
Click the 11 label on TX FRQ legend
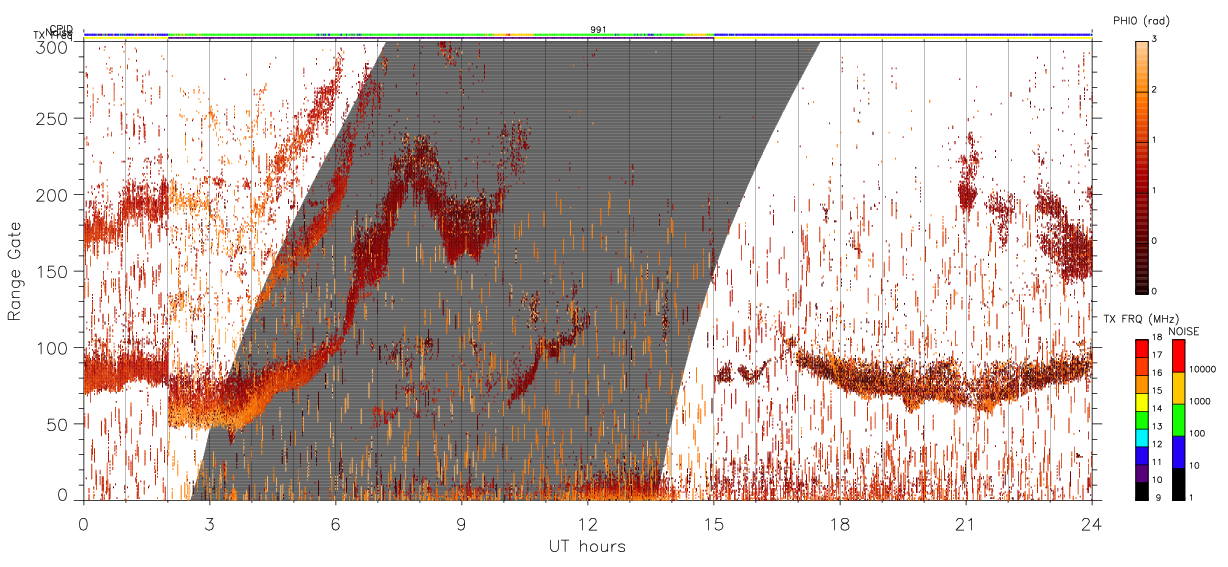[1157, 462]
